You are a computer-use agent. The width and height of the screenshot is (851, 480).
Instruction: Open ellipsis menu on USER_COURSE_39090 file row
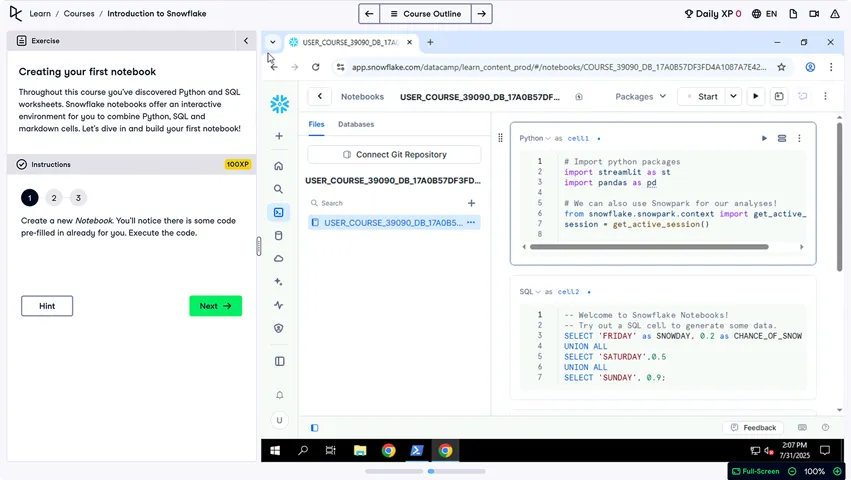point(471,223)
